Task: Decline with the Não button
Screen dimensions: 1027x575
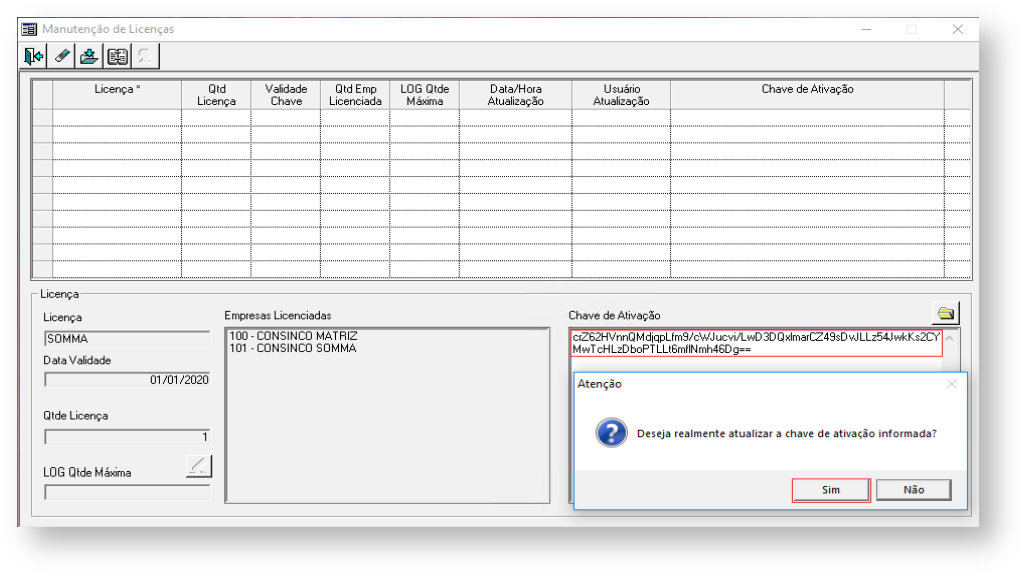Action: 914,490
